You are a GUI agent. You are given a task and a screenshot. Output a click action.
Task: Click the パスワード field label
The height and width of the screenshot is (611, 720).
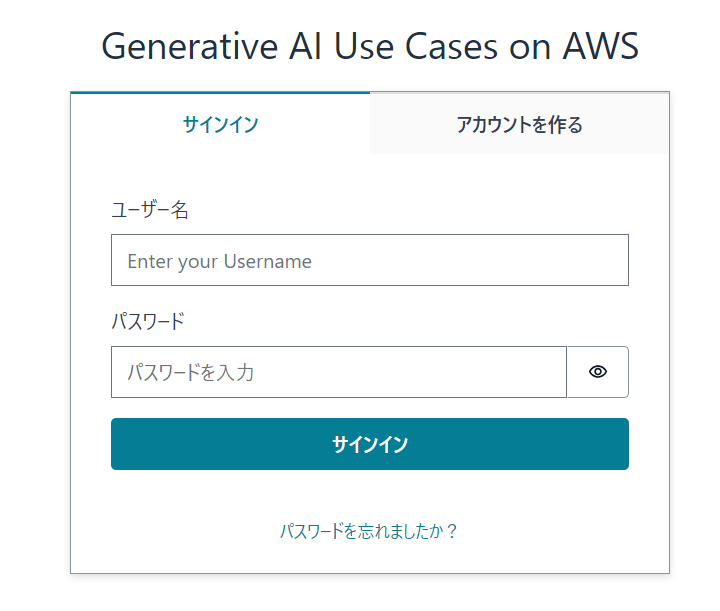pos(148,321)
